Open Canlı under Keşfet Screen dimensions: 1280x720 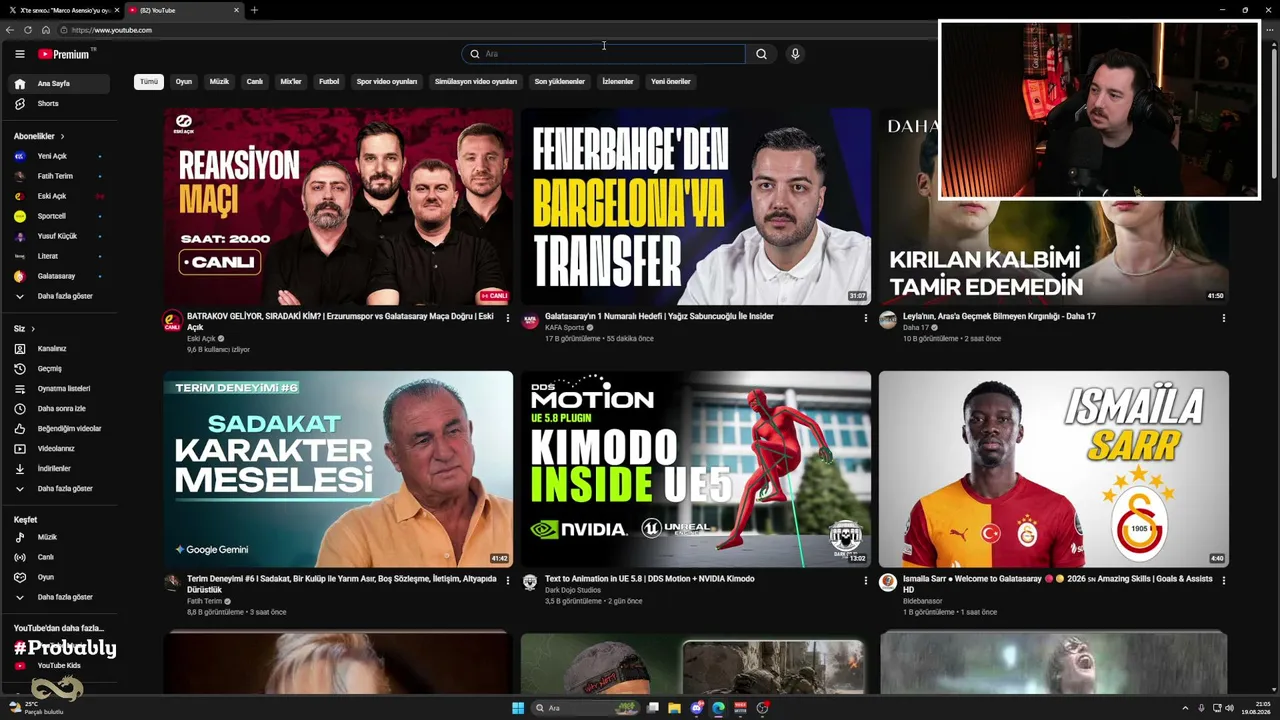coord(60,557)
